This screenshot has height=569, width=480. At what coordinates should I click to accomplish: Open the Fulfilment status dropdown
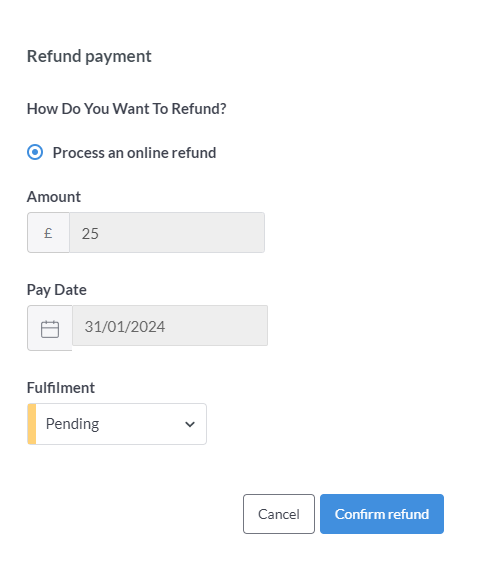(117, 424)
